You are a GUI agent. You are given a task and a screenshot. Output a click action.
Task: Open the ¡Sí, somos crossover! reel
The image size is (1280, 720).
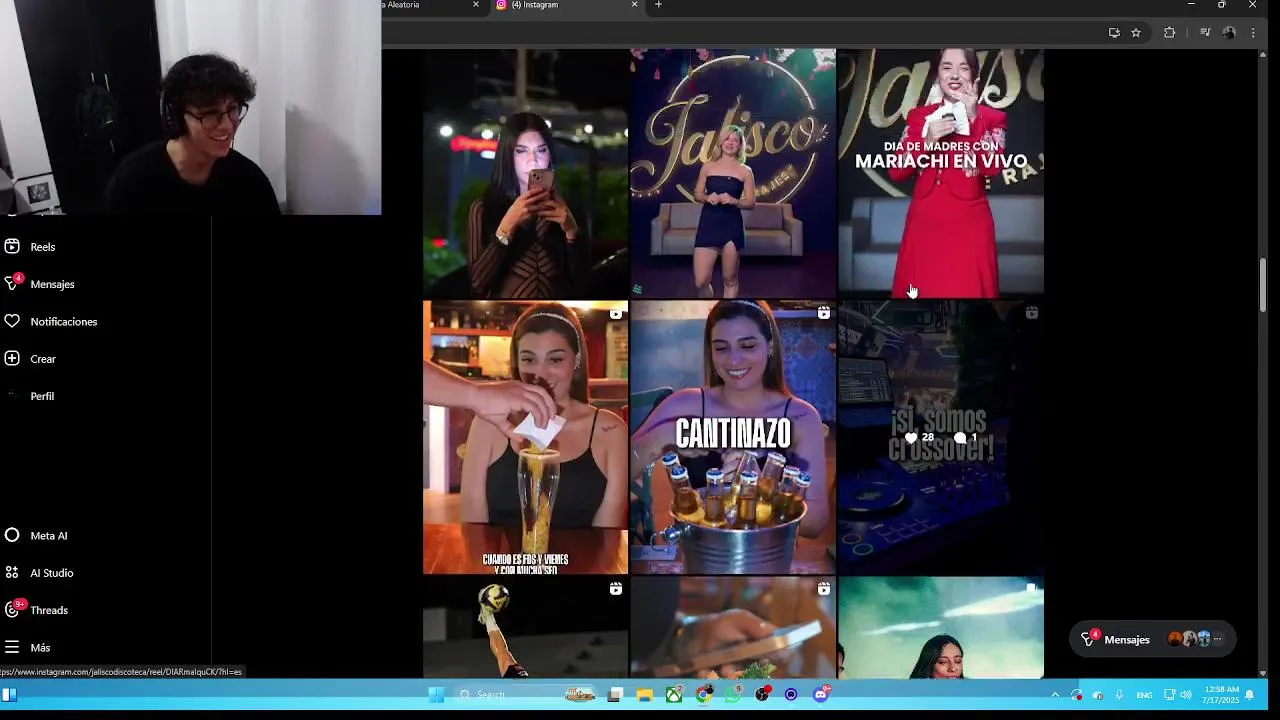pos(941,437)
